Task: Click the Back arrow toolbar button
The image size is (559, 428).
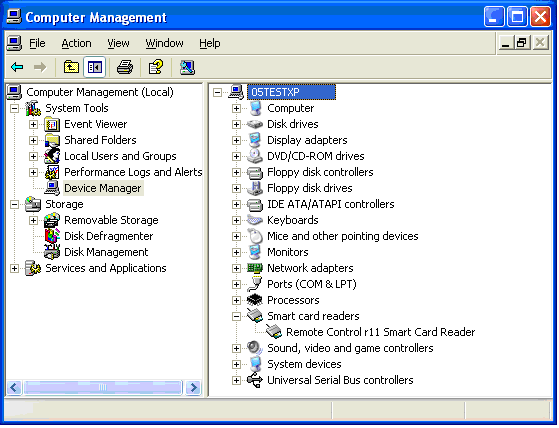Action: (x=17, y=67)
